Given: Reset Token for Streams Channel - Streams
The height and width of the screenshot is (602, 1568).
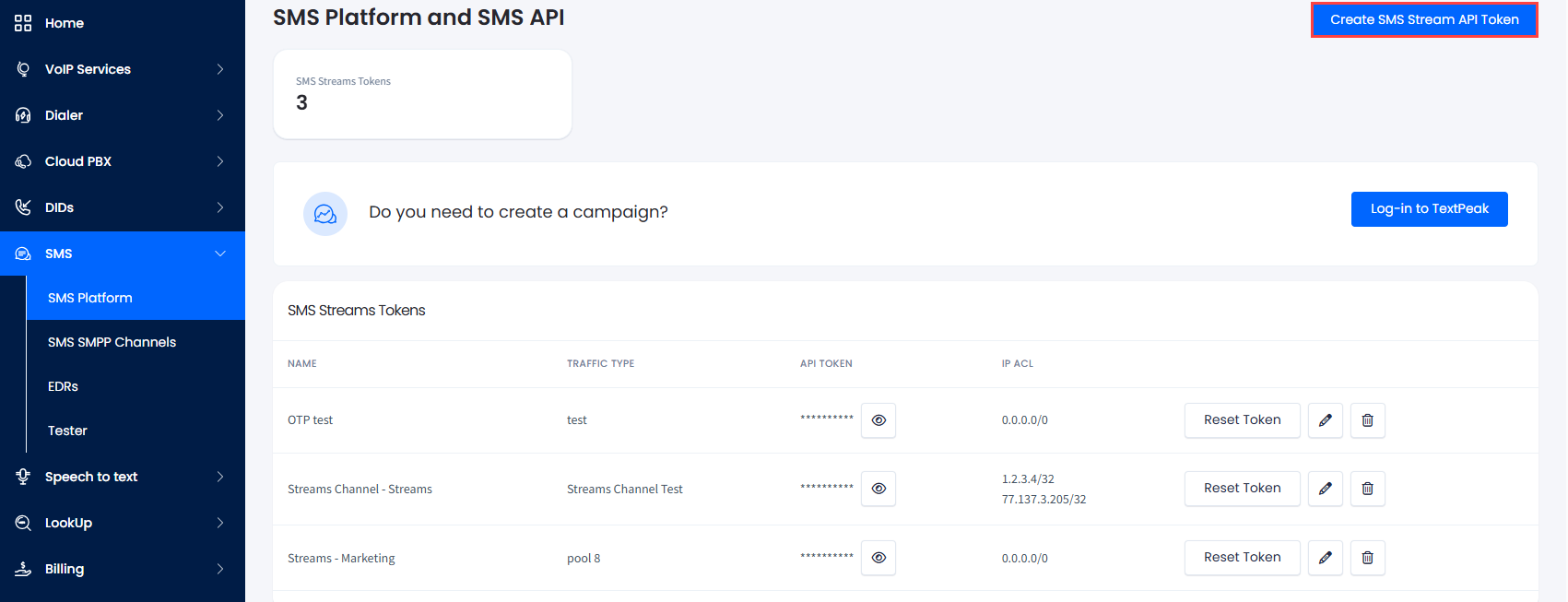Looking at the screenshot, I should (x=1243, y=489).
